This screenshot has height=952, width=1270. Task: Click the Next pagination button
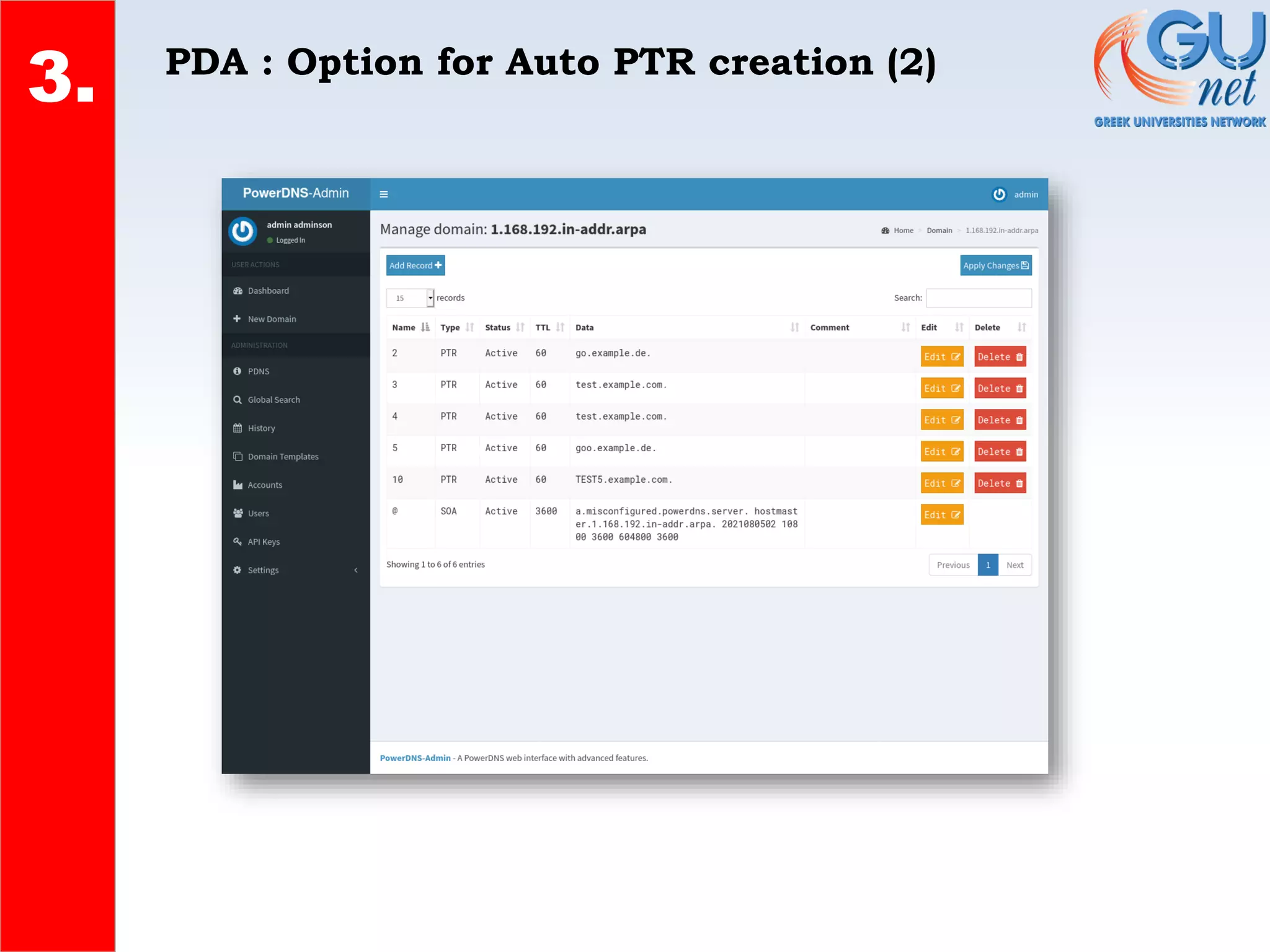[x=1015, y=565]
